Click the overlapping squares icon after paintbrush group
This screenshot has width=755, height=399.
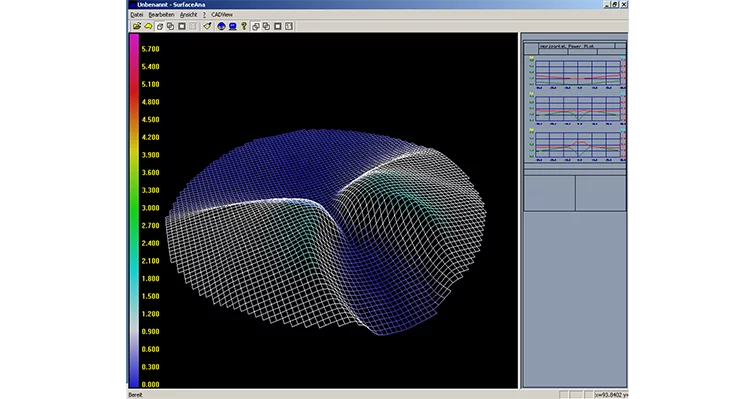click(266, 26)
